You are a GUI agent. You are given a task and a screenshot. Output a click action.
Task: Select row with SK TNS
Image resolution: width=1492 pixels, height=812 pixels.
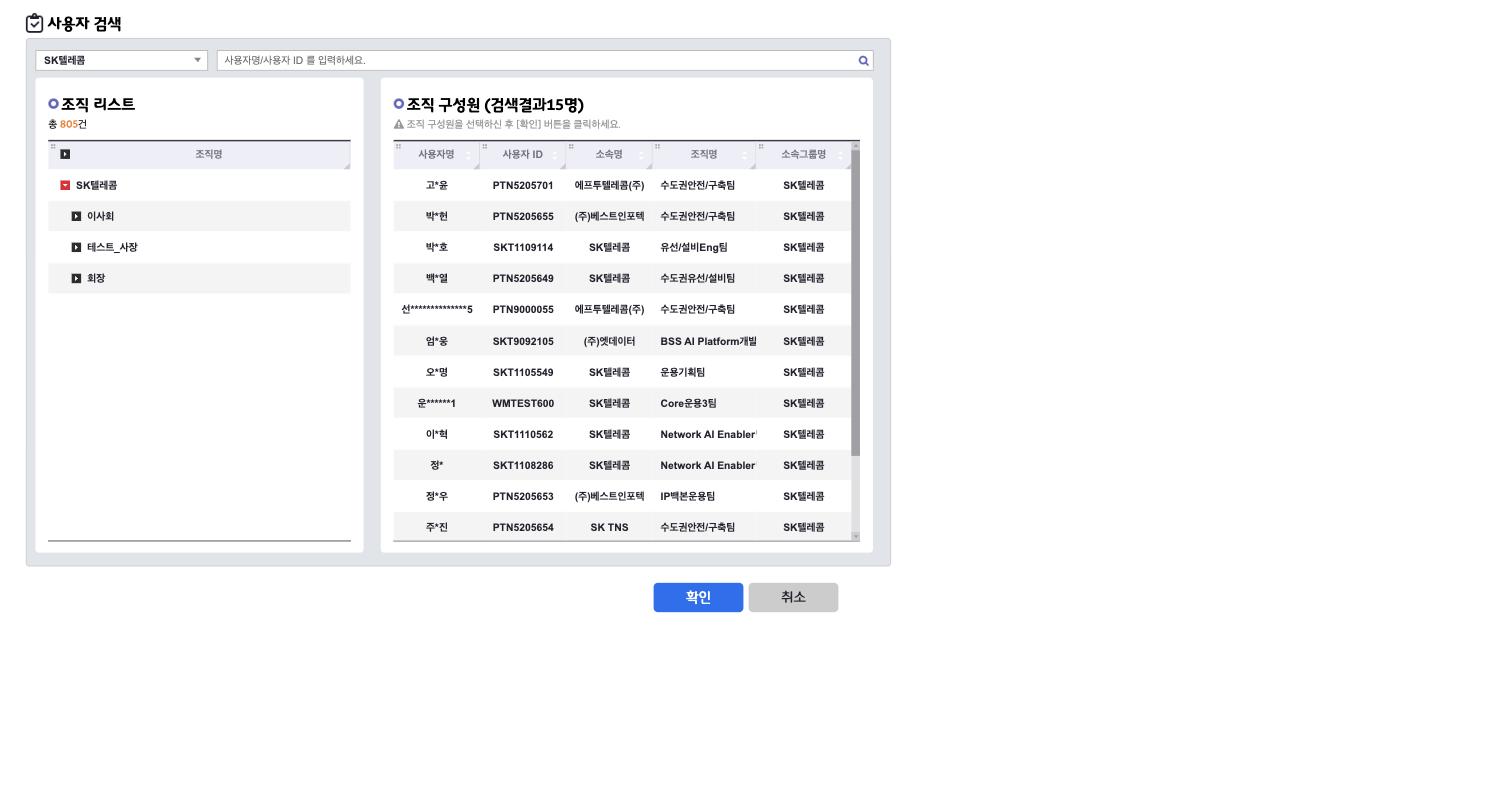coord(622,527)
